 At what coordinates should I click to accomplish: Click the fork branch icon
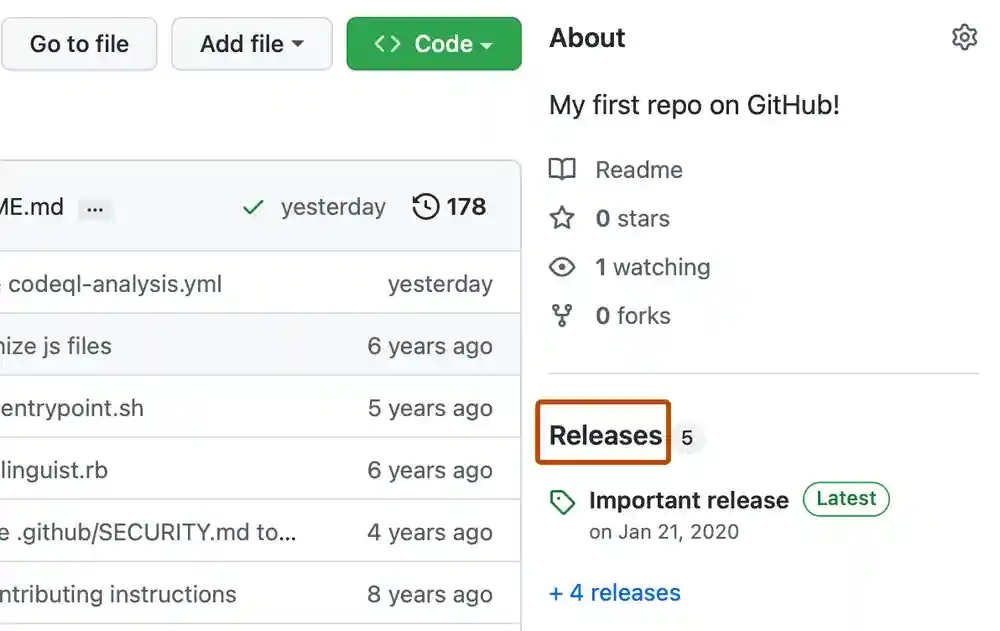(563, 315)
